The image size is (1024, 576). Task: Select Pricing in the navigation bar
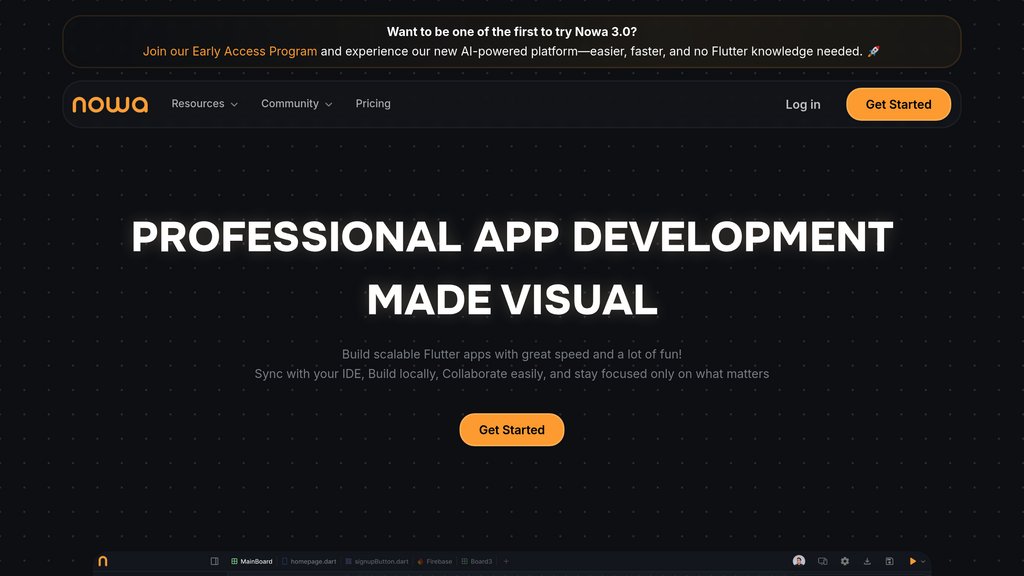coord(373,104)
